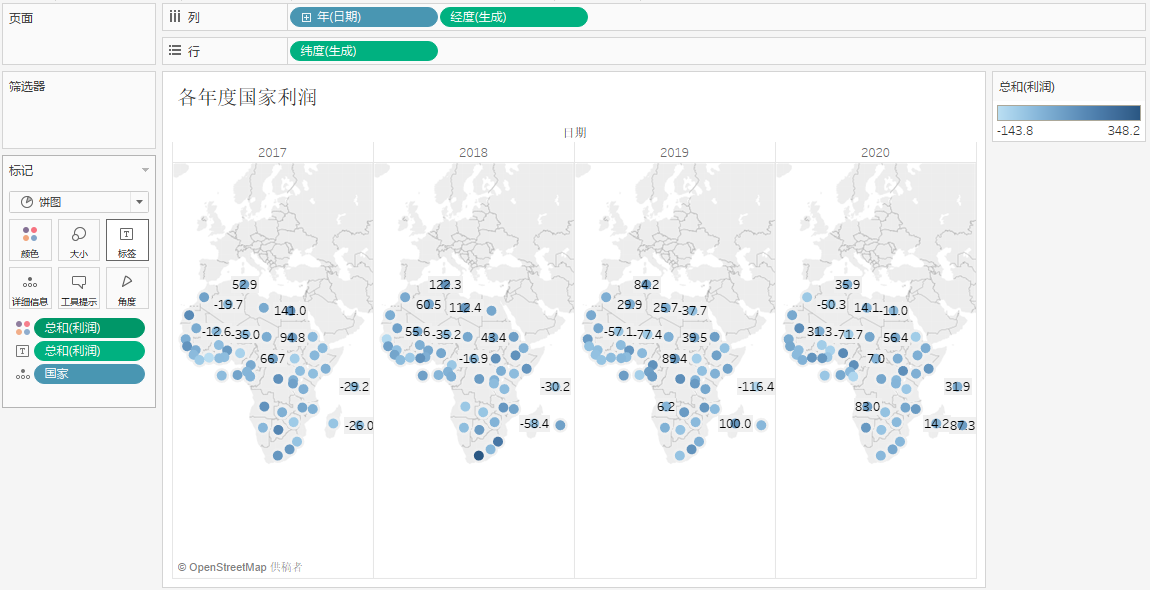Select the 纬度(生成) pill on rows
Viewport: 1150px width, 590px height.
[363, 51]
